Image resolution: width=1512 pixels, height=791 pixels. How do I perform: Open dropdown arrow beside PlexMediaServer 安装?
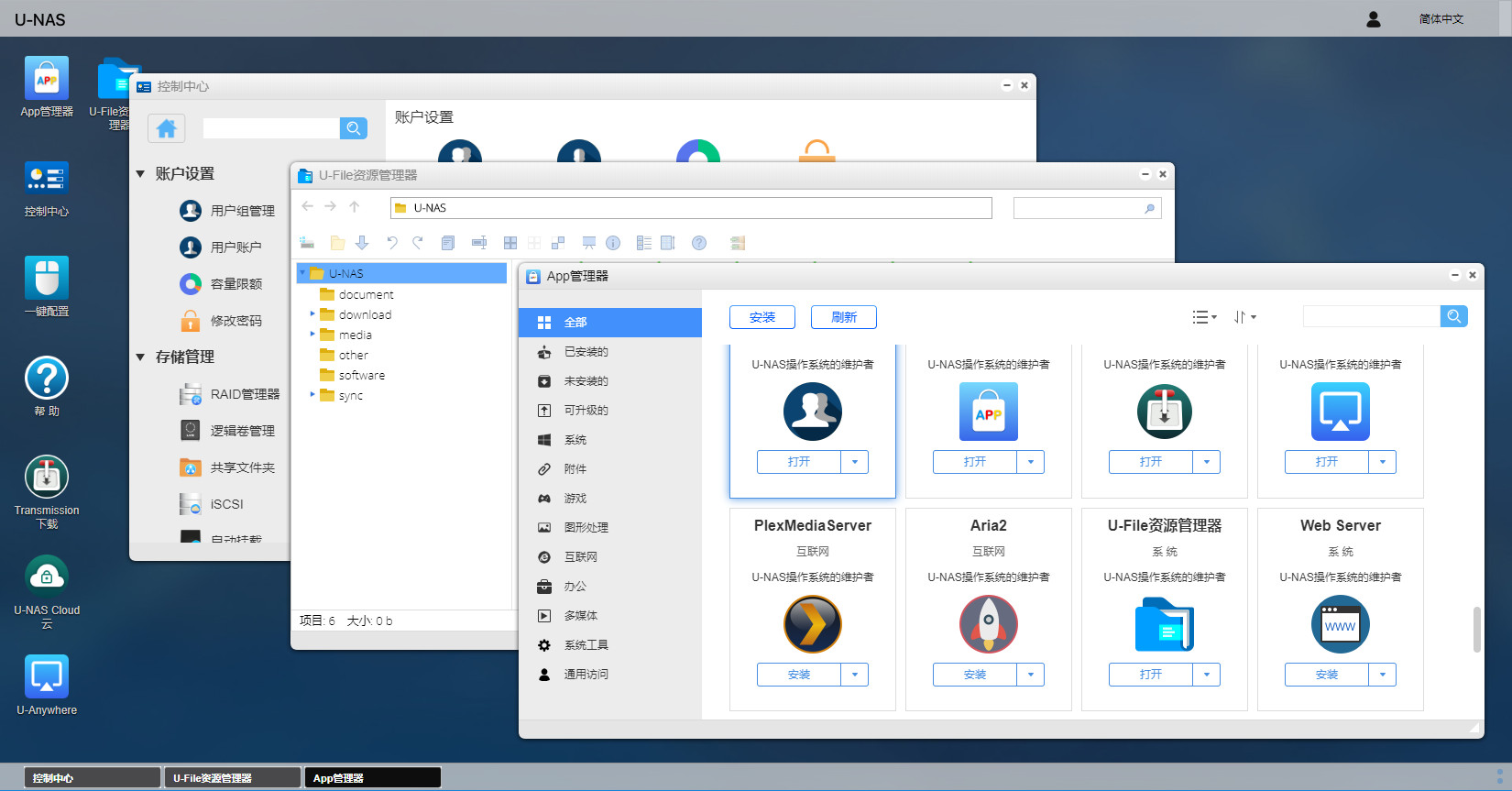(x=855, y=675)
